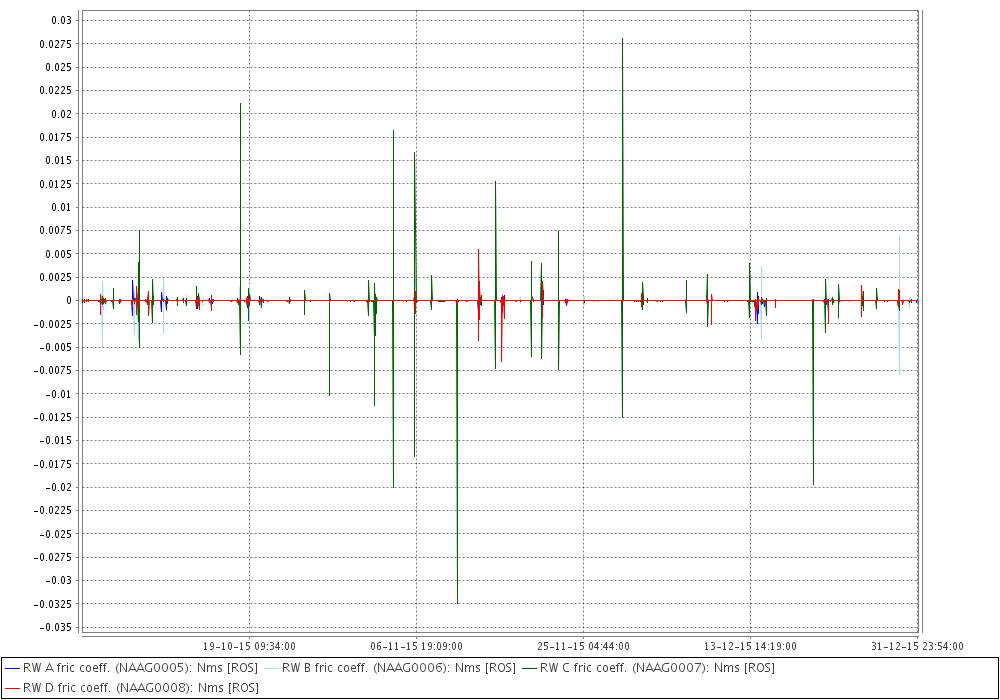Screen dimensions: 1000x700
Task: Click the -0.02 y-axis label
Action: pos(58,487)
